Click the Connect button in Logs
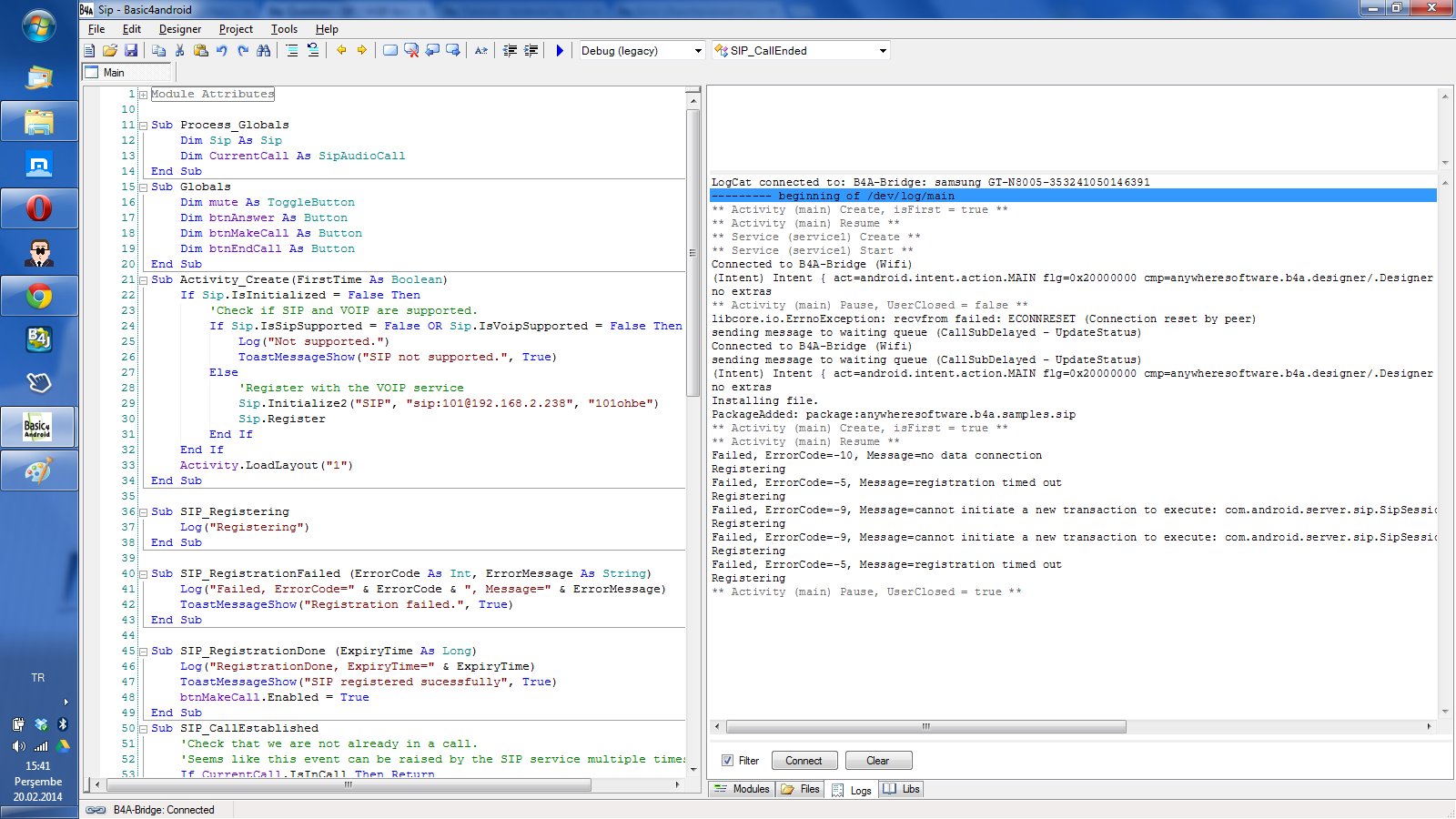1456x819 pixels. [804, 761]
